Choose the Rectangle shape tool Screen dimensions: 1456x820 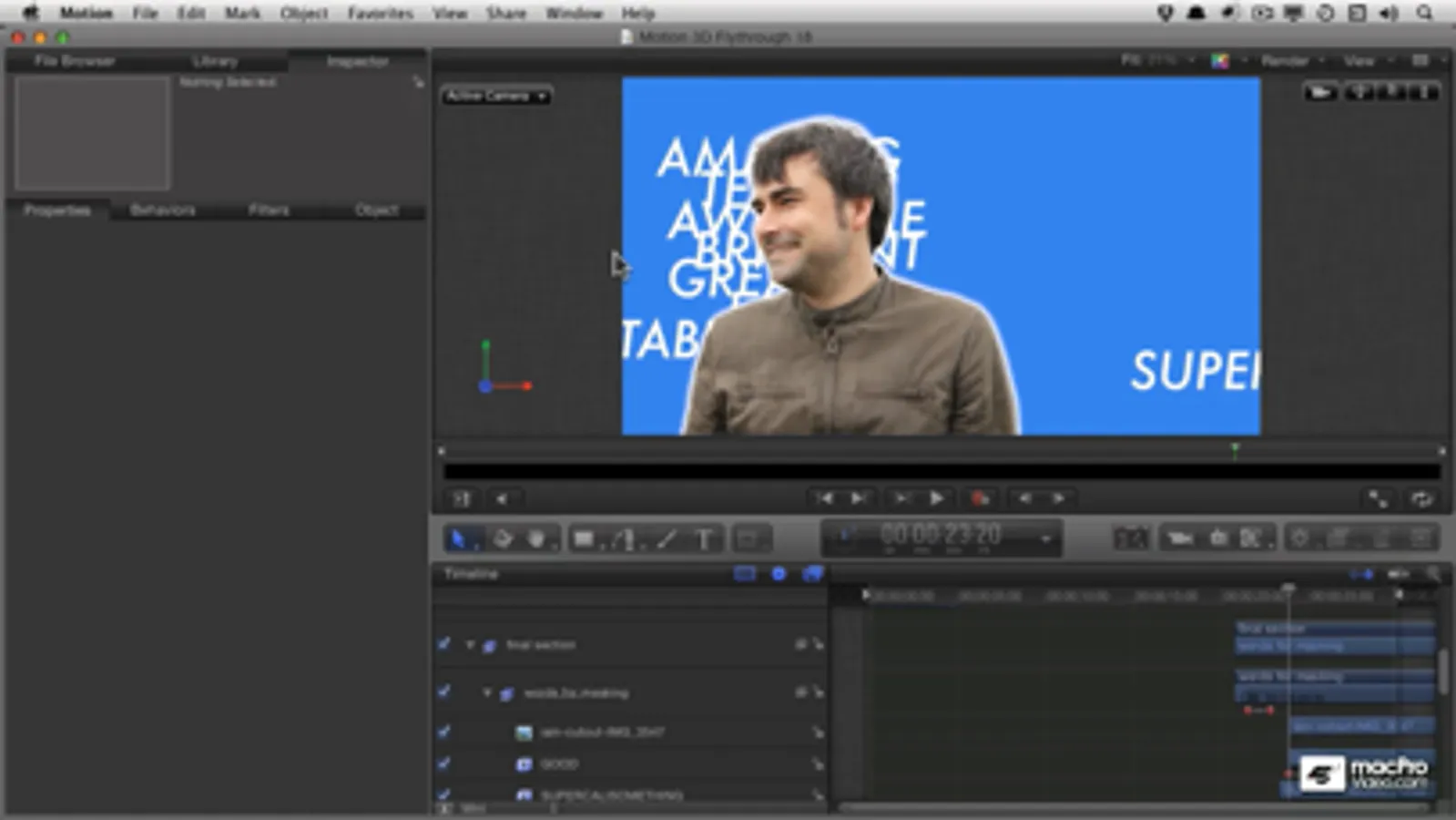coord(584,539)
